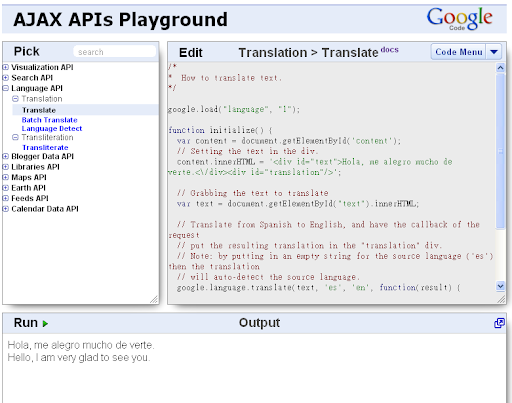Select the Translate sample
This screenshot has height=403, width=512.
[85, 110]
